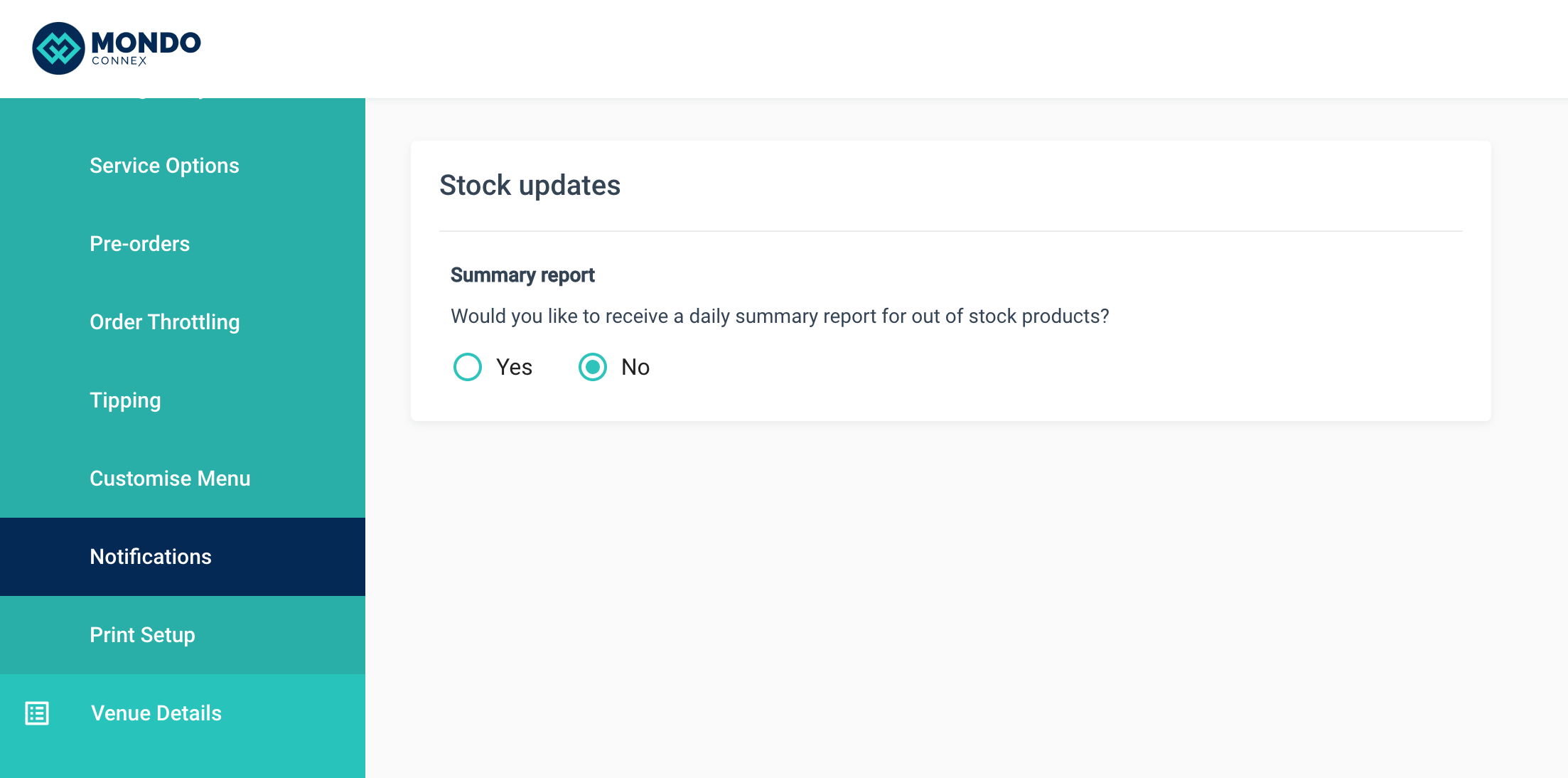Select the No radio button circle

click(593, 367)
